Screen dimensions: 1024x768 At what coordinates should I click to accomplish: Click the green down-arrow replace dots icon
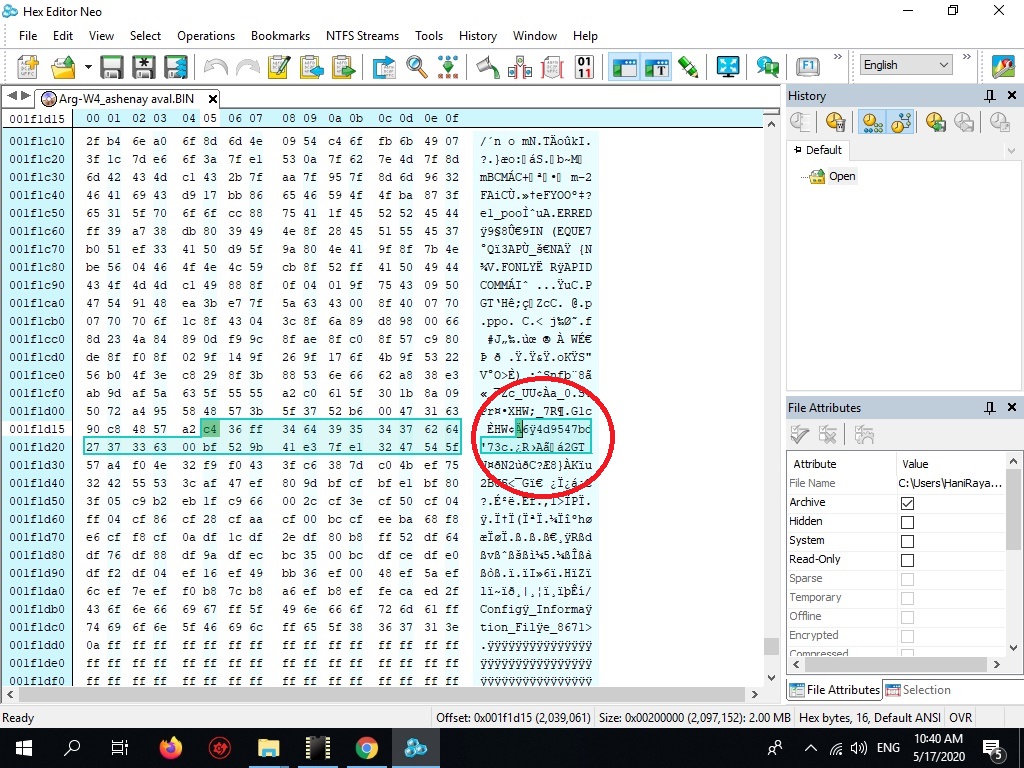448,67
